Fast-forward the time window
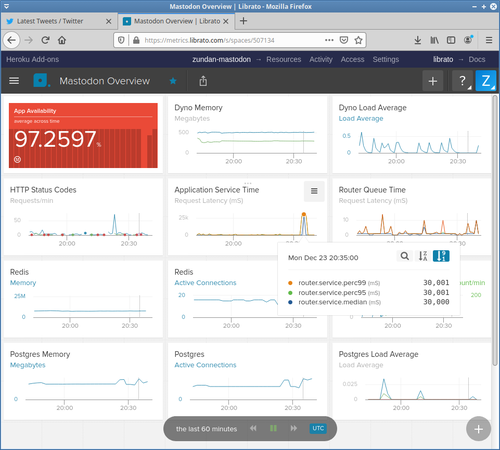500x450 pixels. tap(294, 428)
